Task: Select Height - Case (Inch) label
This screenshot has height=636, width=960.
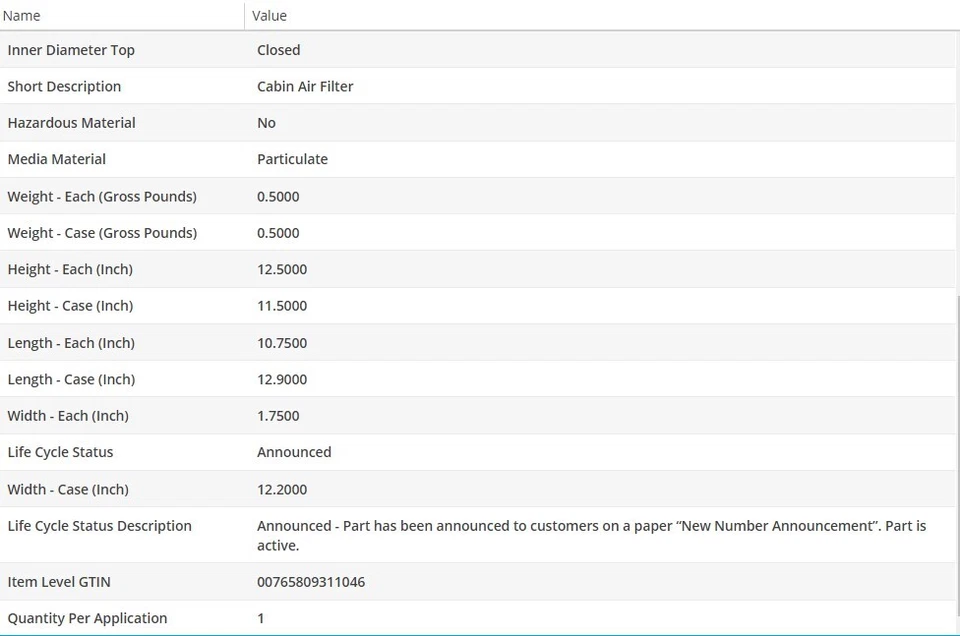Action: (70, 305)
